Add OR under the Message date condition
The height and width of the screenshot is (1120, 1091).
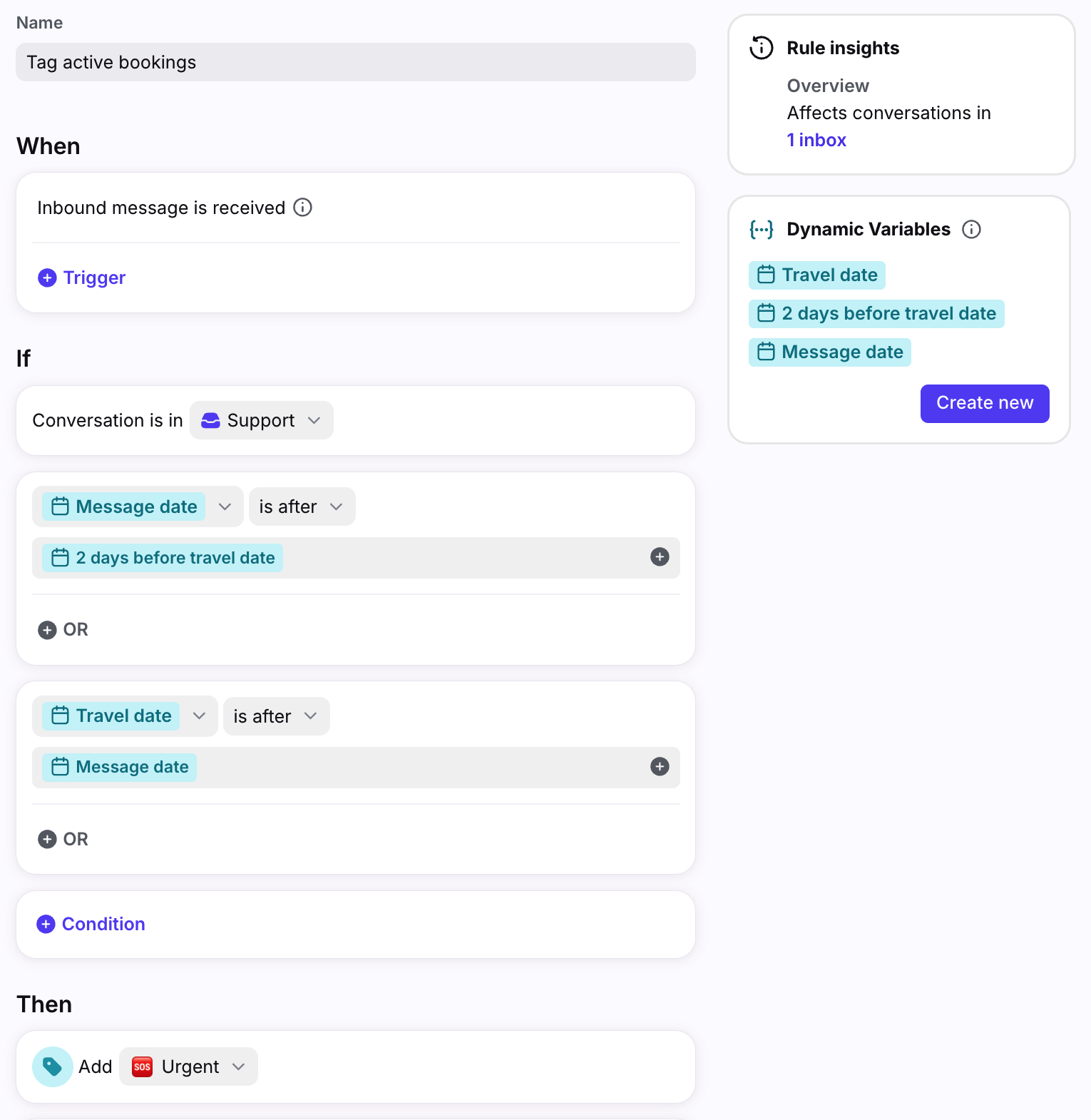[x=63, y=630]
